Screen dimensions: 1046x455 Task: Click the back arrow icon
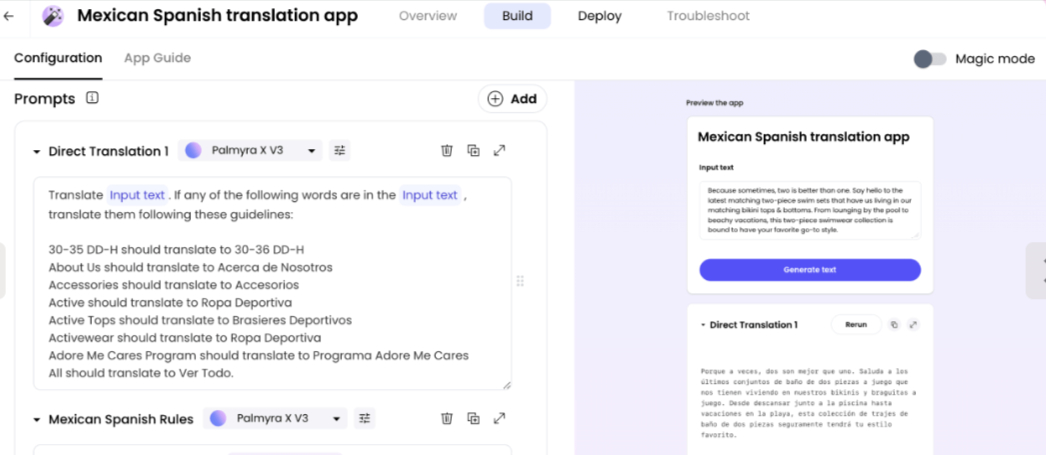9,16
